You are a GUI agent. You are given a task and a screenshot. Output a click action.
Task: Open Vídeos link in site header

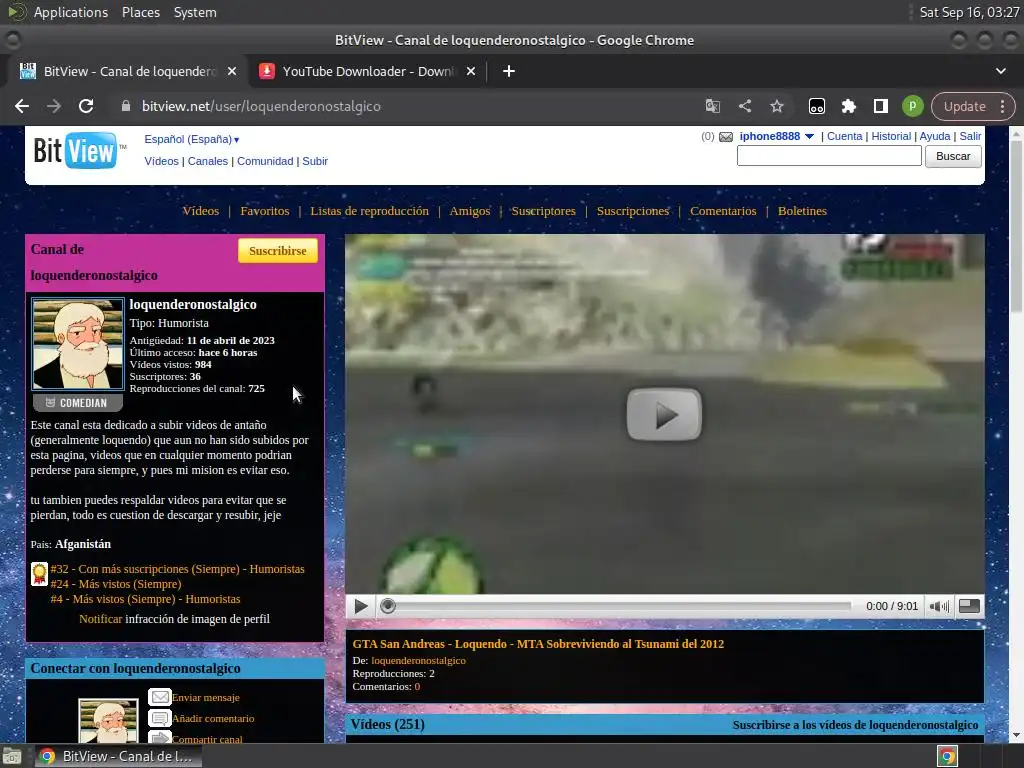click(161, 161)
